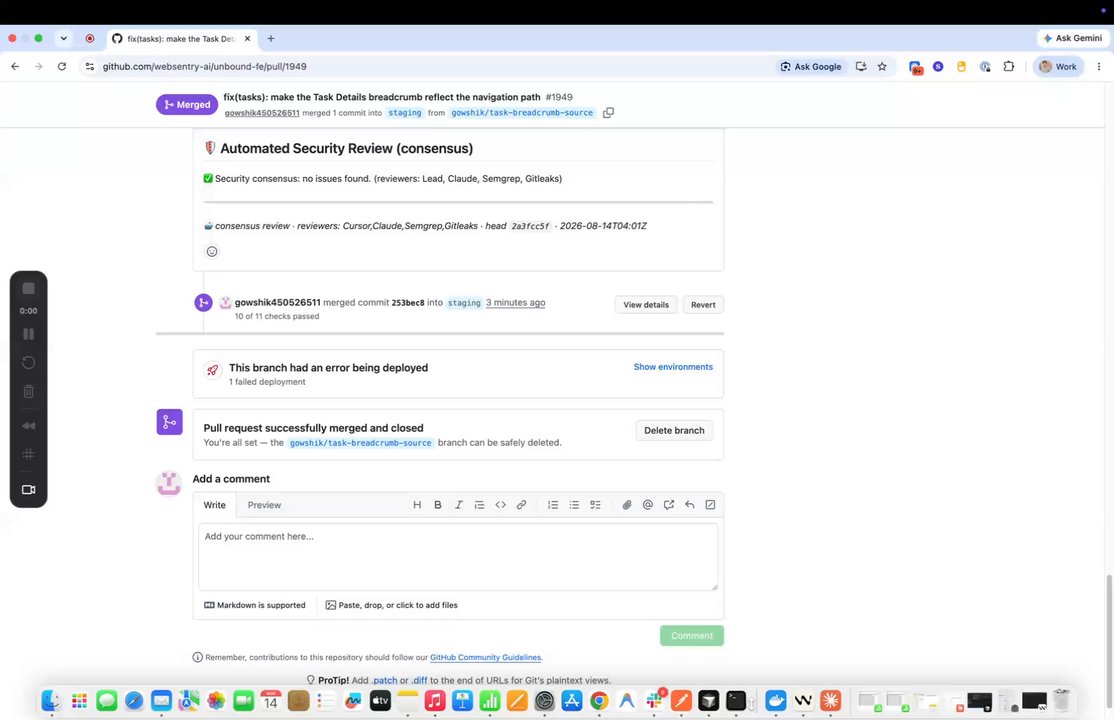This screenshot has width=1114, height=720.
Task: Reload the GitHub page
Action: [62, 67]
